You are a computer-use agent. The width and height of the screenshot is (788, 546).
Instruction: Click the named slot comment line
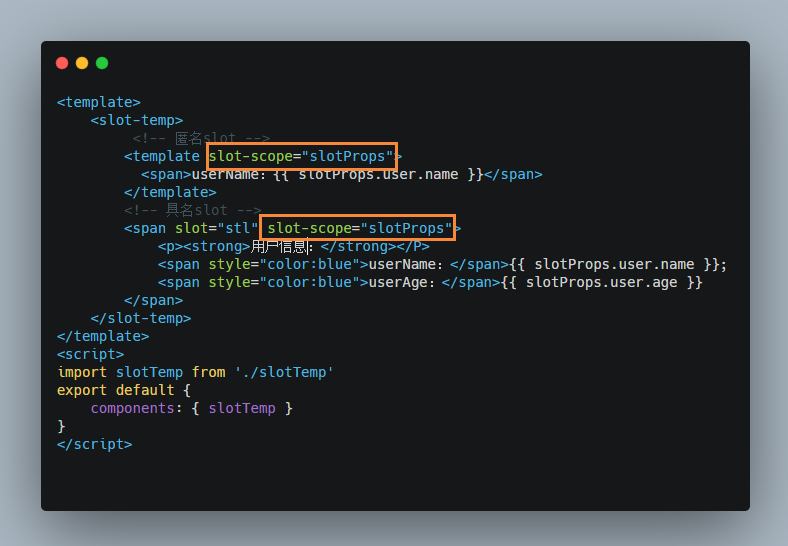point(193,210)
